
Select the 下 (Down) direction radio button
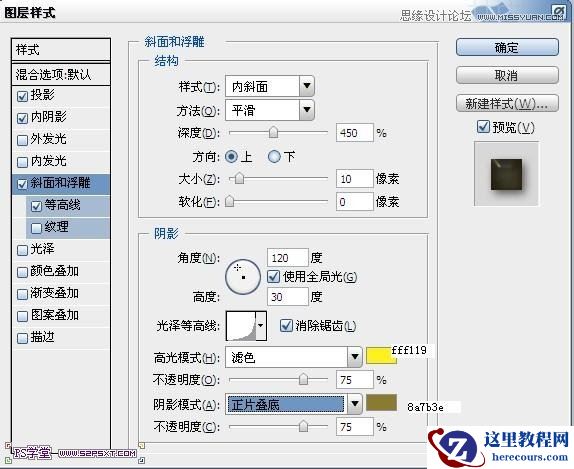274,157
